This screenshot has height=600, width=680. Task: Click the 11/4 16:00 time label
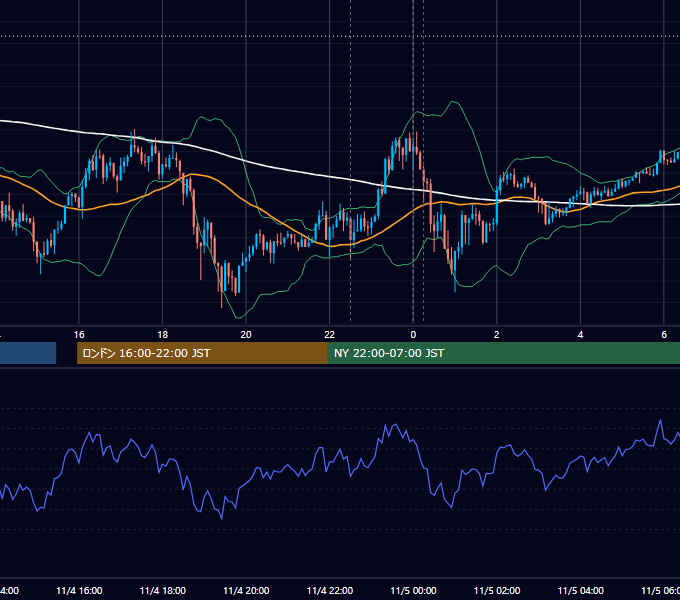pos(79,591)
